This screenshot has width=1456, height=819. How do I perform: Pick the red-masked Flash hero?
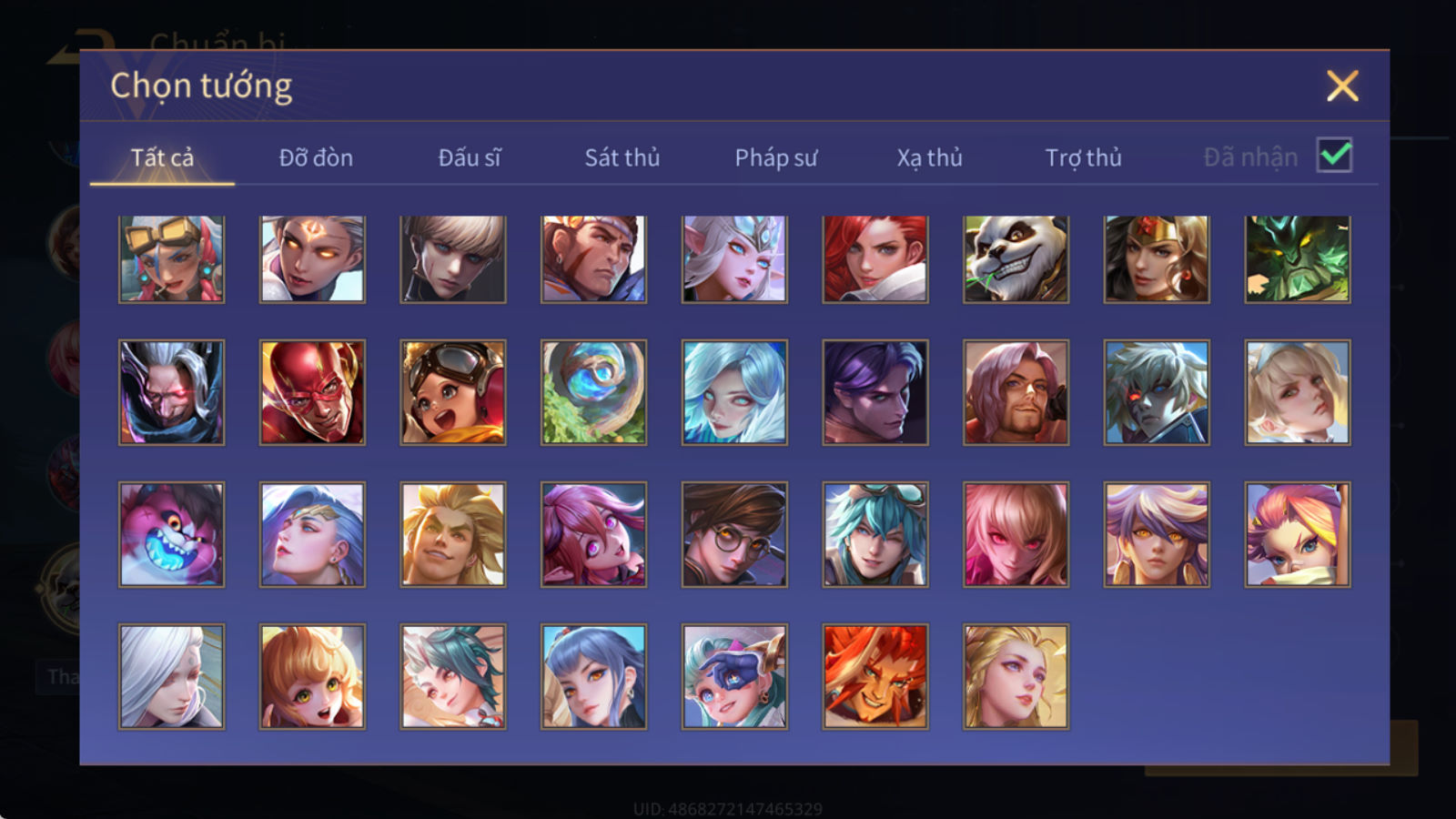click(x=312, y=392)
